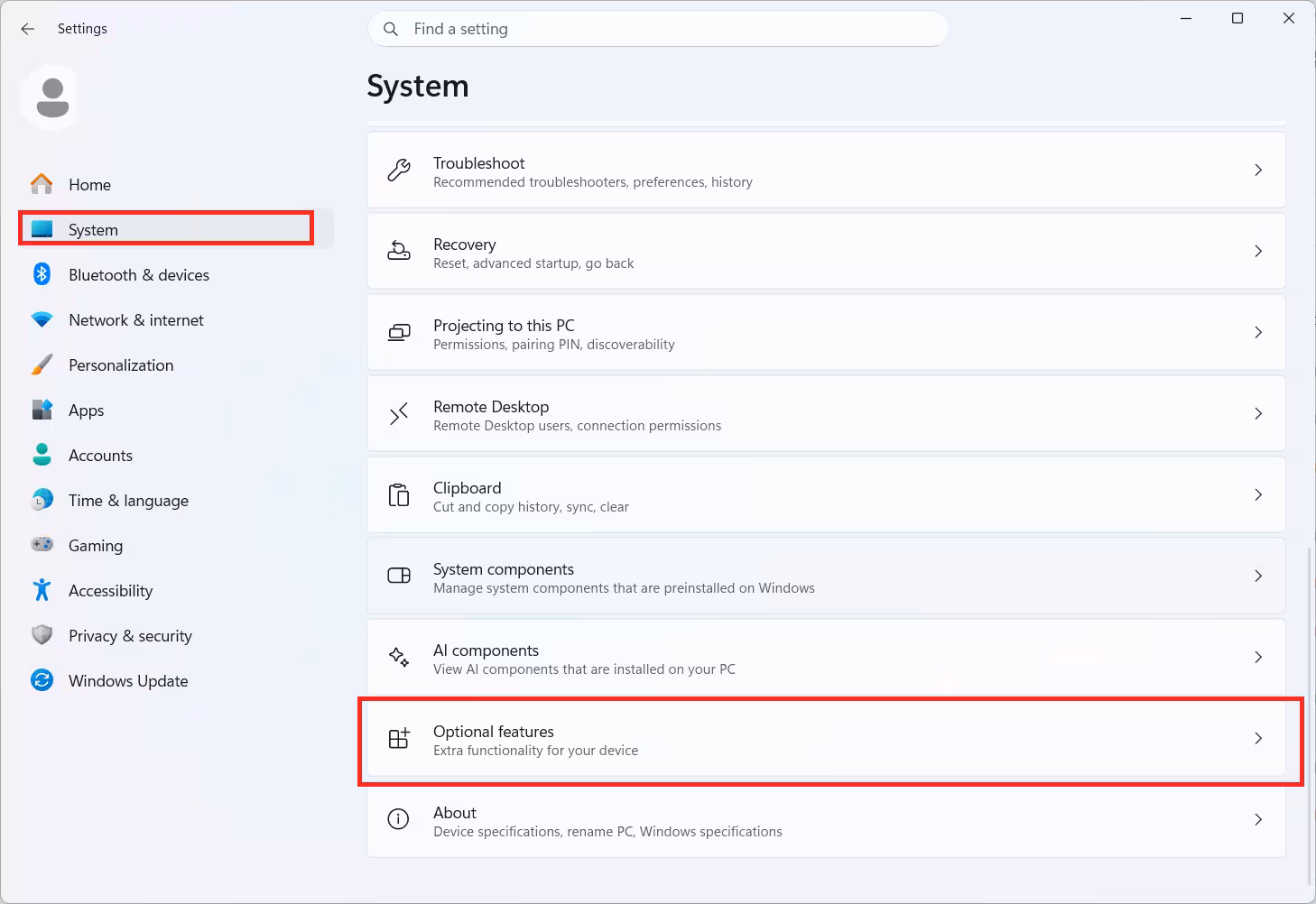Click the Recovery drive icon
Image resolution: width=1316 pixels, height=904 pixels.
[399, 251]
